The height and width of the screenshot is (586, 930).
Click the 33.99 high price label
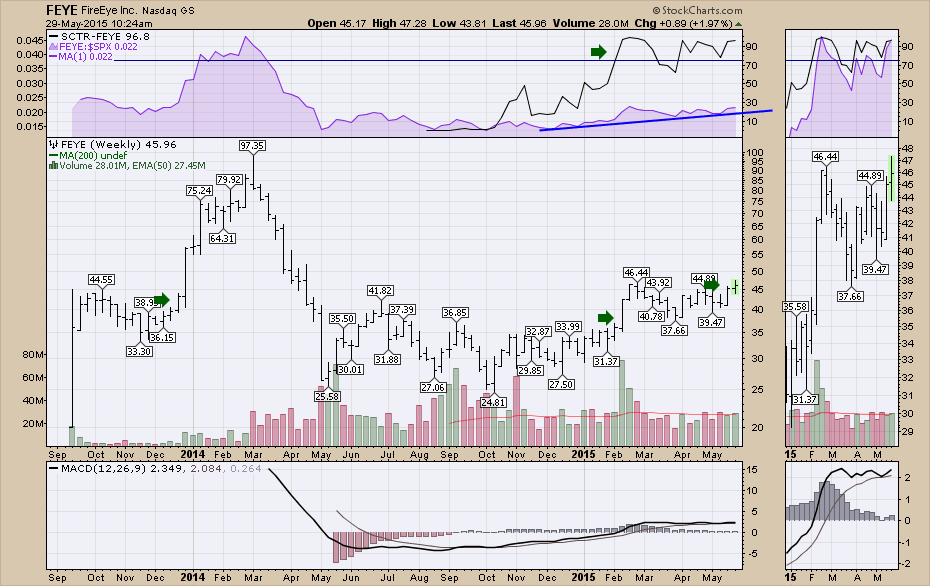tap(568, 327)
